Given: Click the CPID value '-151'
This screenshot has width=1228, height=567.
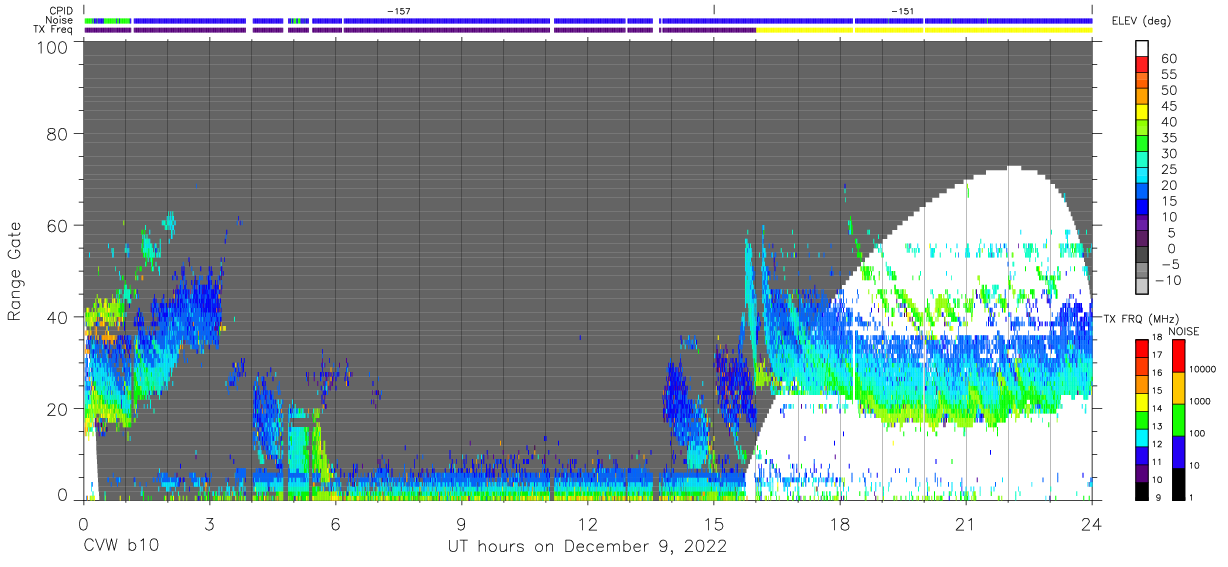Looking at the screenshot, I should 902,11.
